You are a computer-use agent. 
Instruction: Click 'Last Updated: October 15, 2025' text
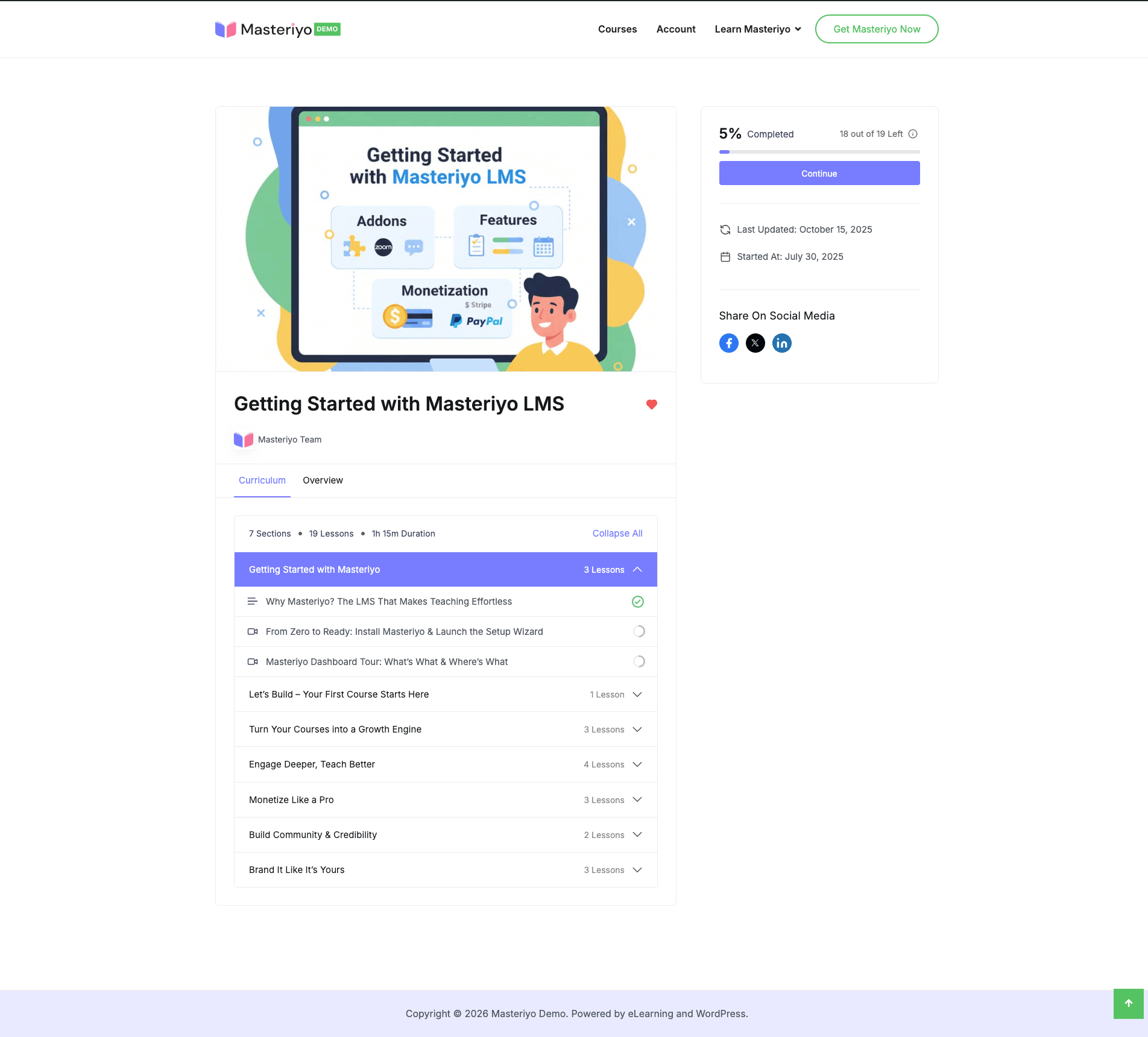tap(804, 230)
